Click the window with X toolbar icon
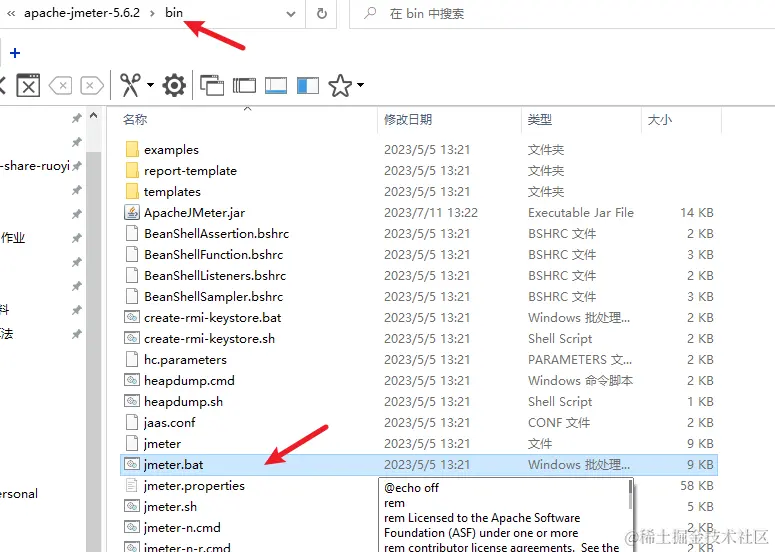The height and width of the screenshot is (552, 775). tap(28, 85)
